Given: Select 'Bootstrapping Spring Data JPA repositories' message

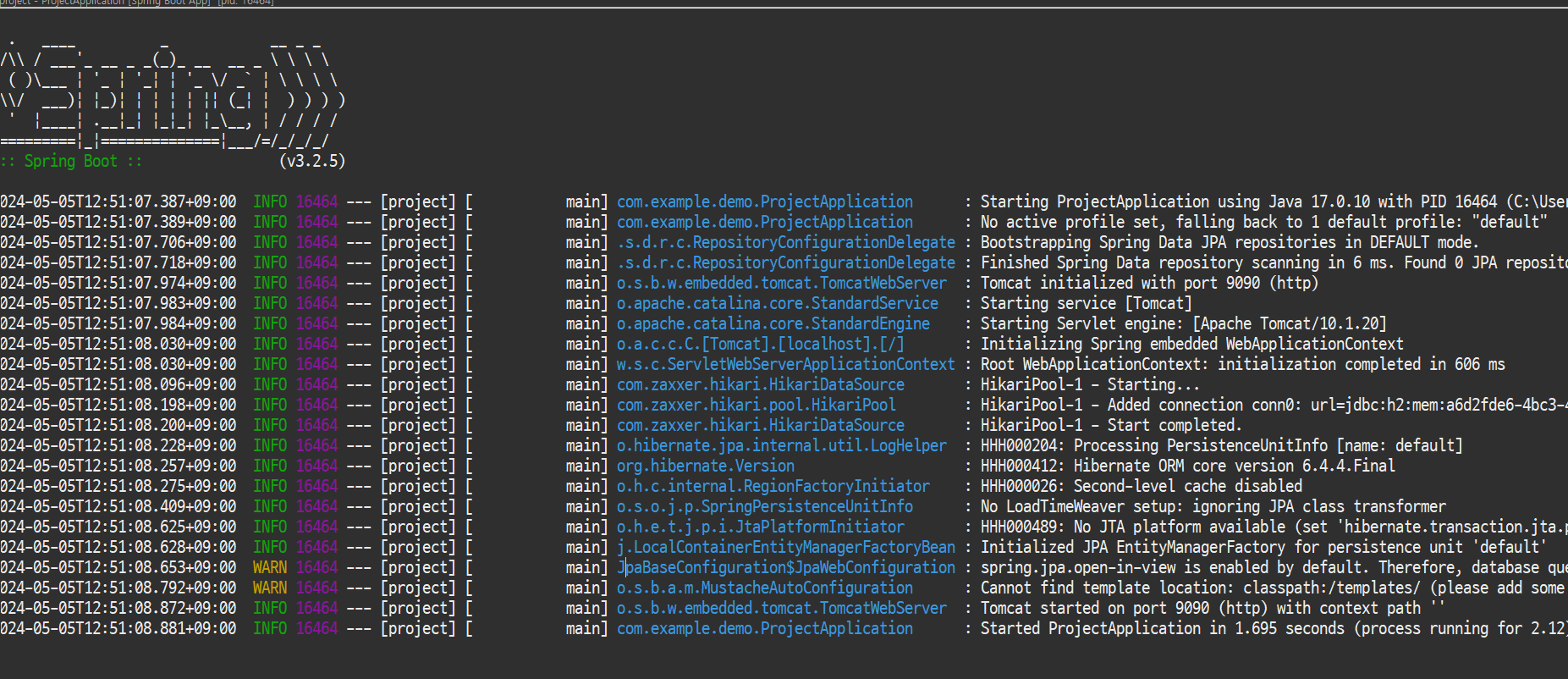Looking at the screenshot, I should pyautogui.click(x=1230, y=242).
